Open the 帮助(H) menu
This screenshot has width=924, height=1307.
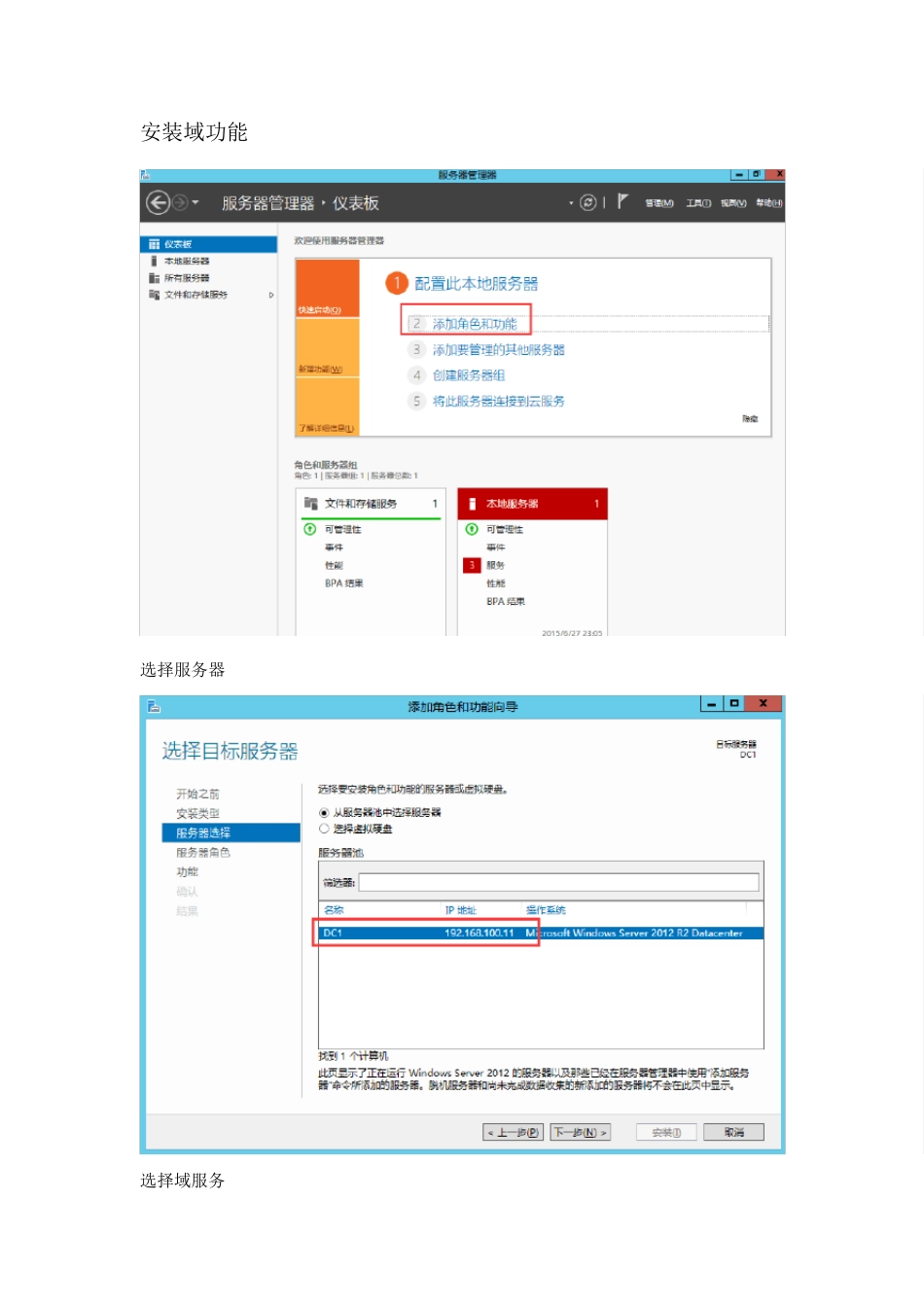pos(768,203)
